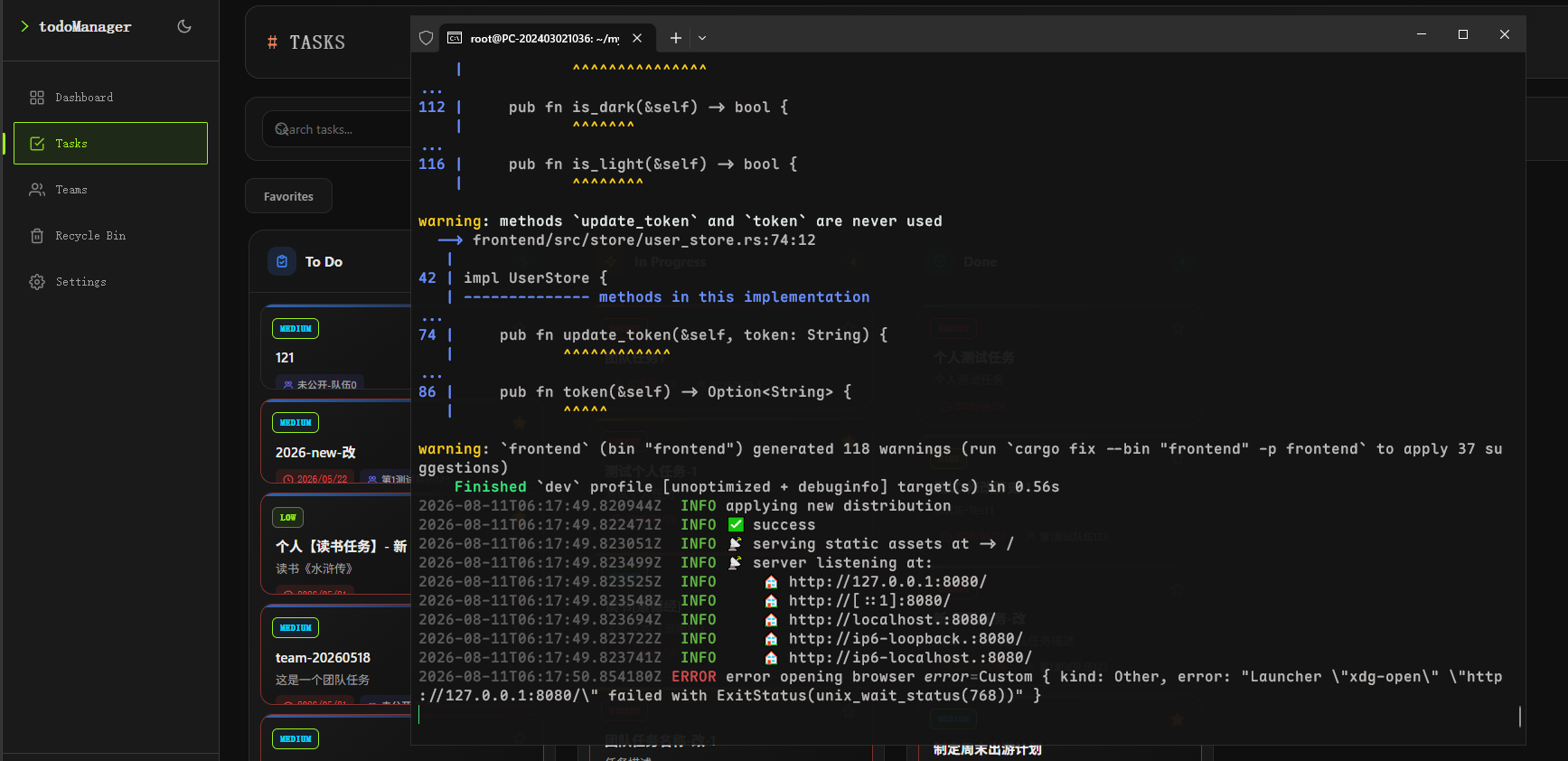Viewport: 1568px width, 761px height.
Task: Click the ERROR label in terminal output
Action: click(x=694, y=677)
